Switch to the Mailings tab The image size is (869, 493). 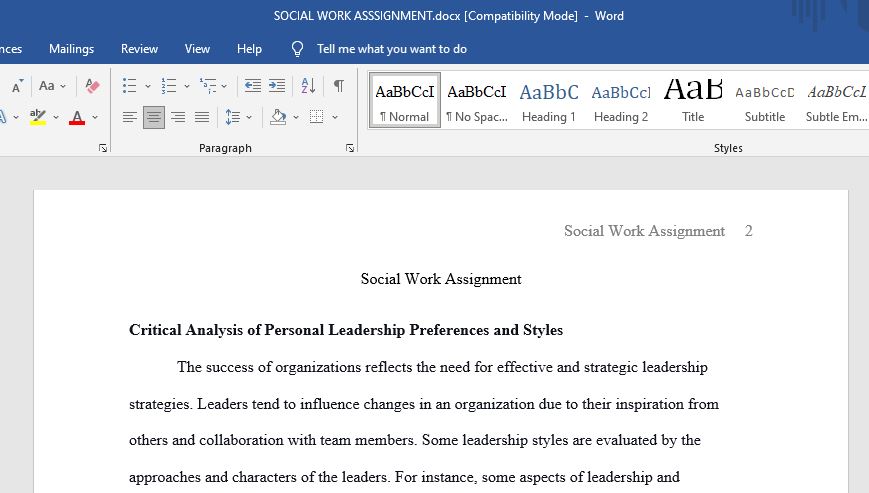click(x=71, y=49)
